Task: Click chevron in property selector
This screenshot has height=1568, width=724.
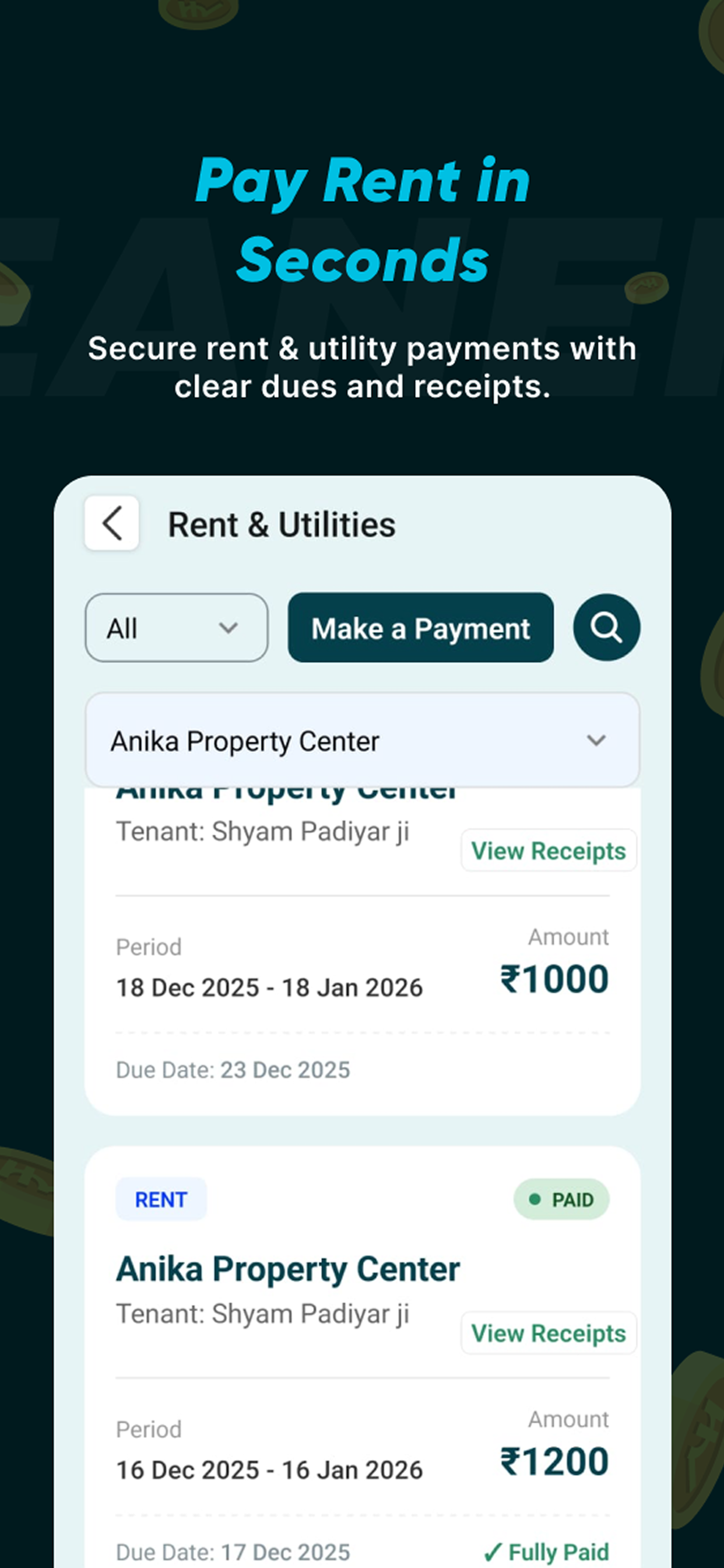Action: (x=596, y=741)
